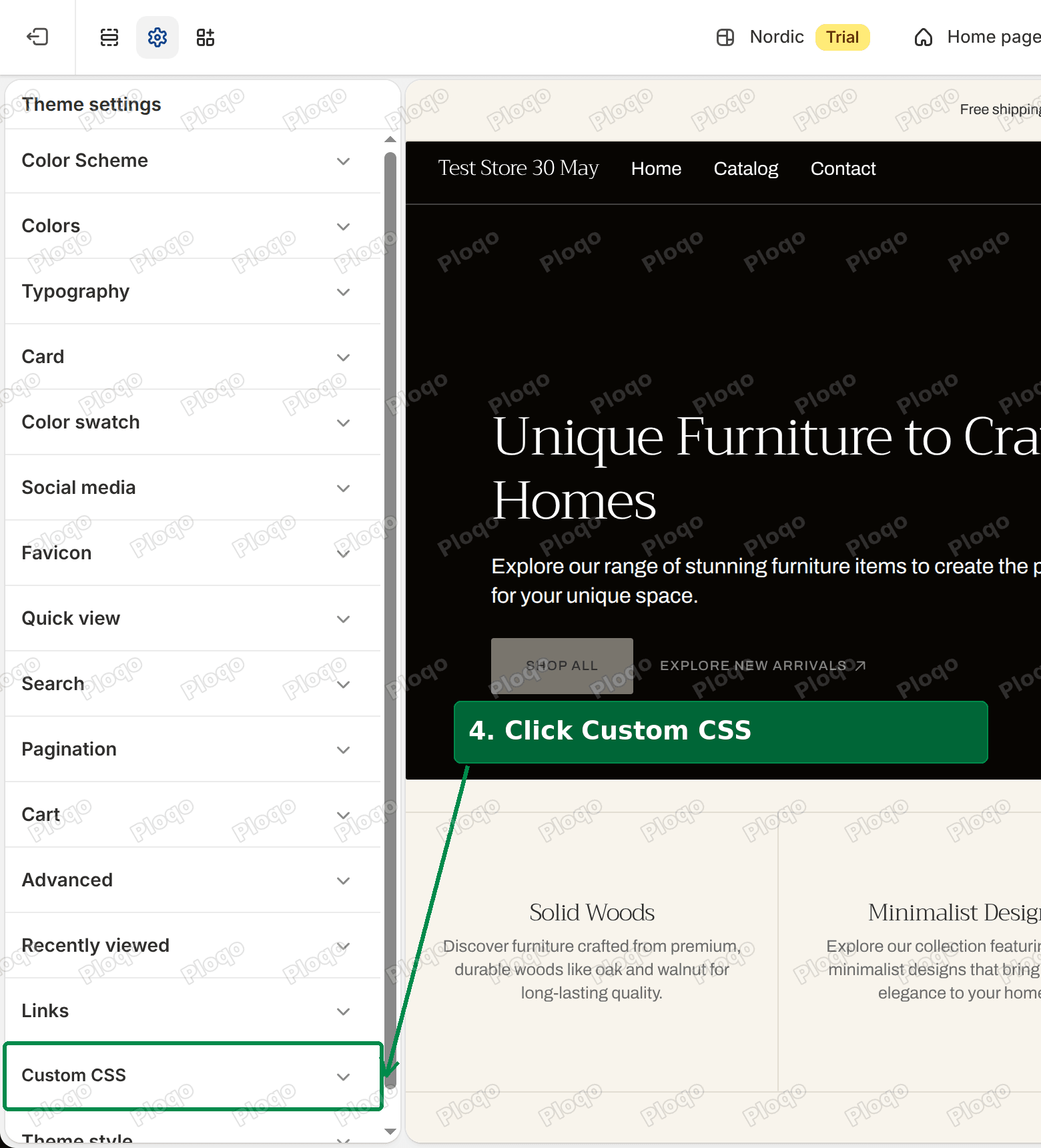This screenshot has height=1148, width=1041.
Task: Click the Theme settings panel title
Action: 91,105
